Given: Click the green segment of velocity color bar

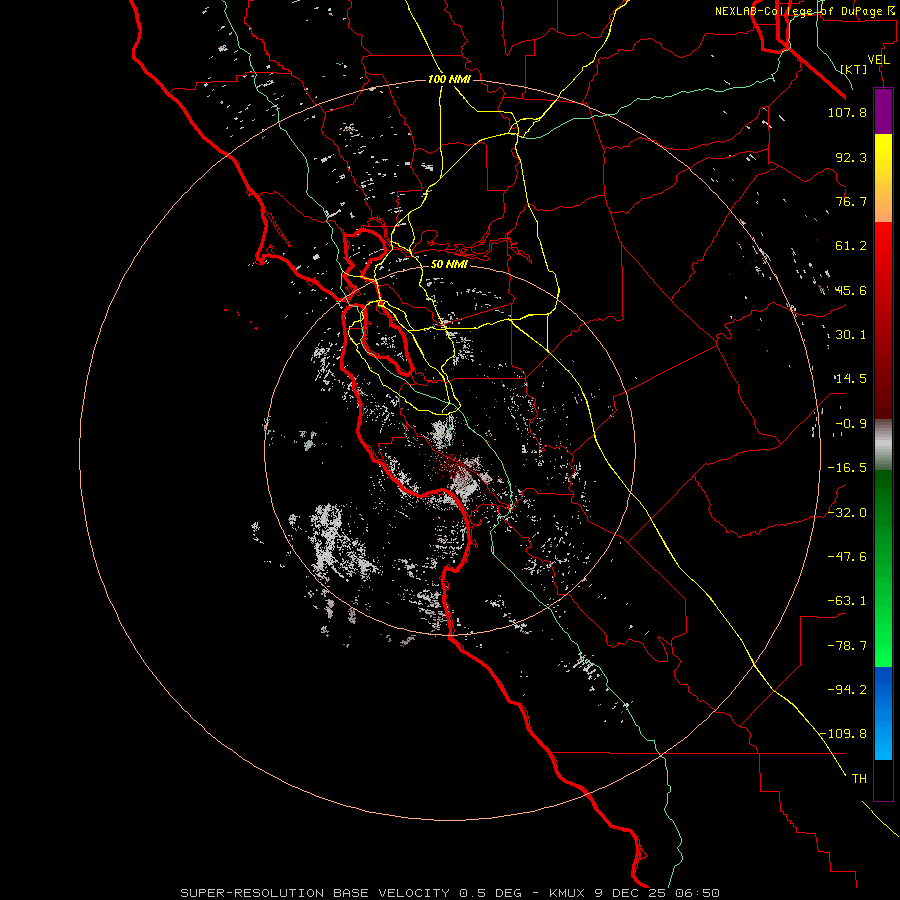Looking at the screenshot, I should (883, 568).
